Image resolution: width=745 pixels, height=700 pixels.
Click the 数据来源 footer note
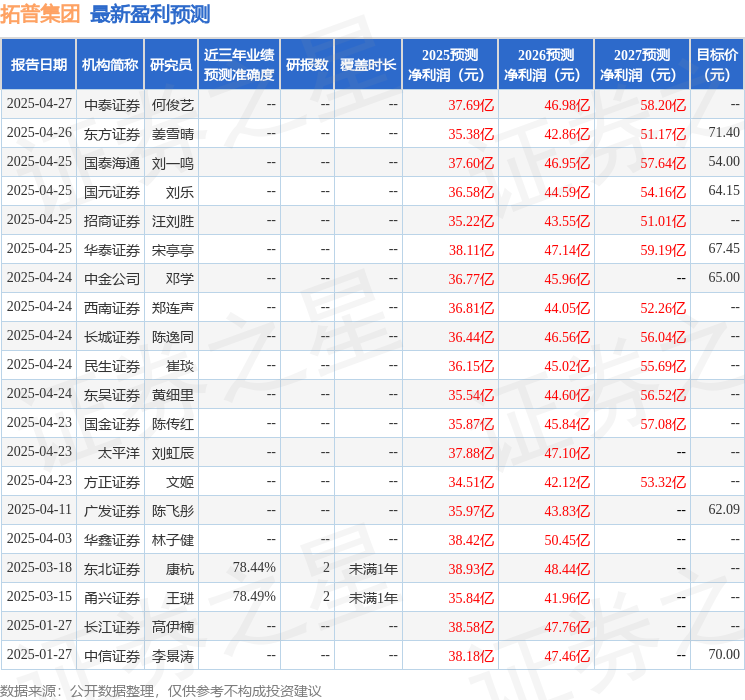pyautogui.click(x=161, y=691)
